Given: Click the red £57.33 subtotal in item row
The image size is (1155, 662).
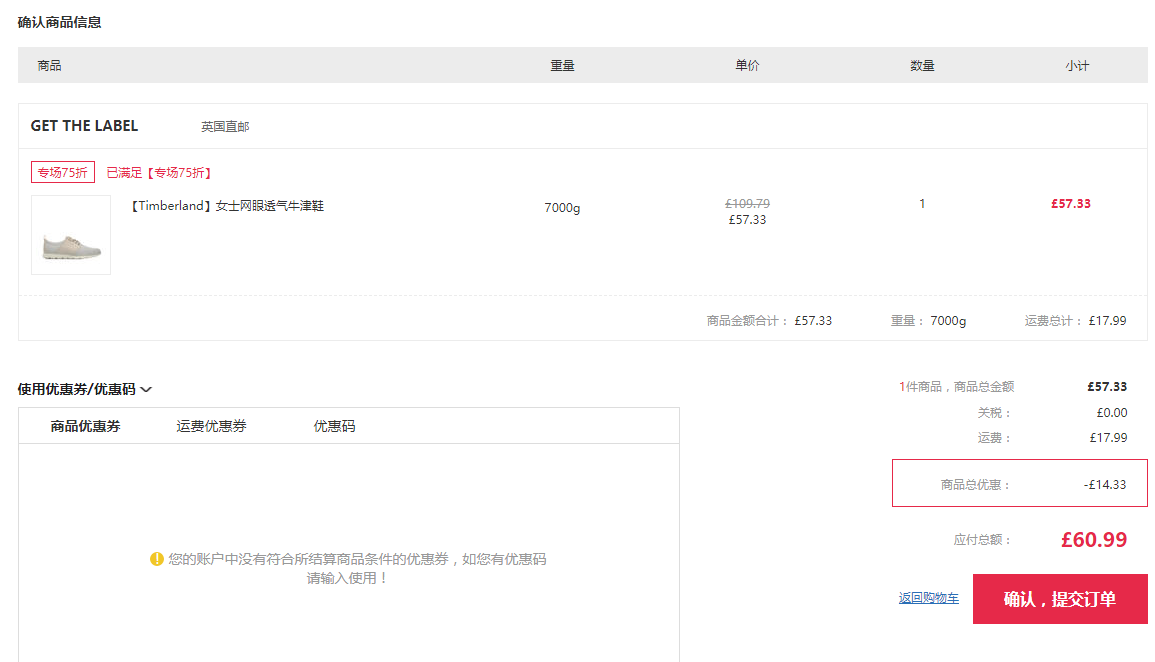Looking at the screenshot, I should click(x=1071, y=204).
